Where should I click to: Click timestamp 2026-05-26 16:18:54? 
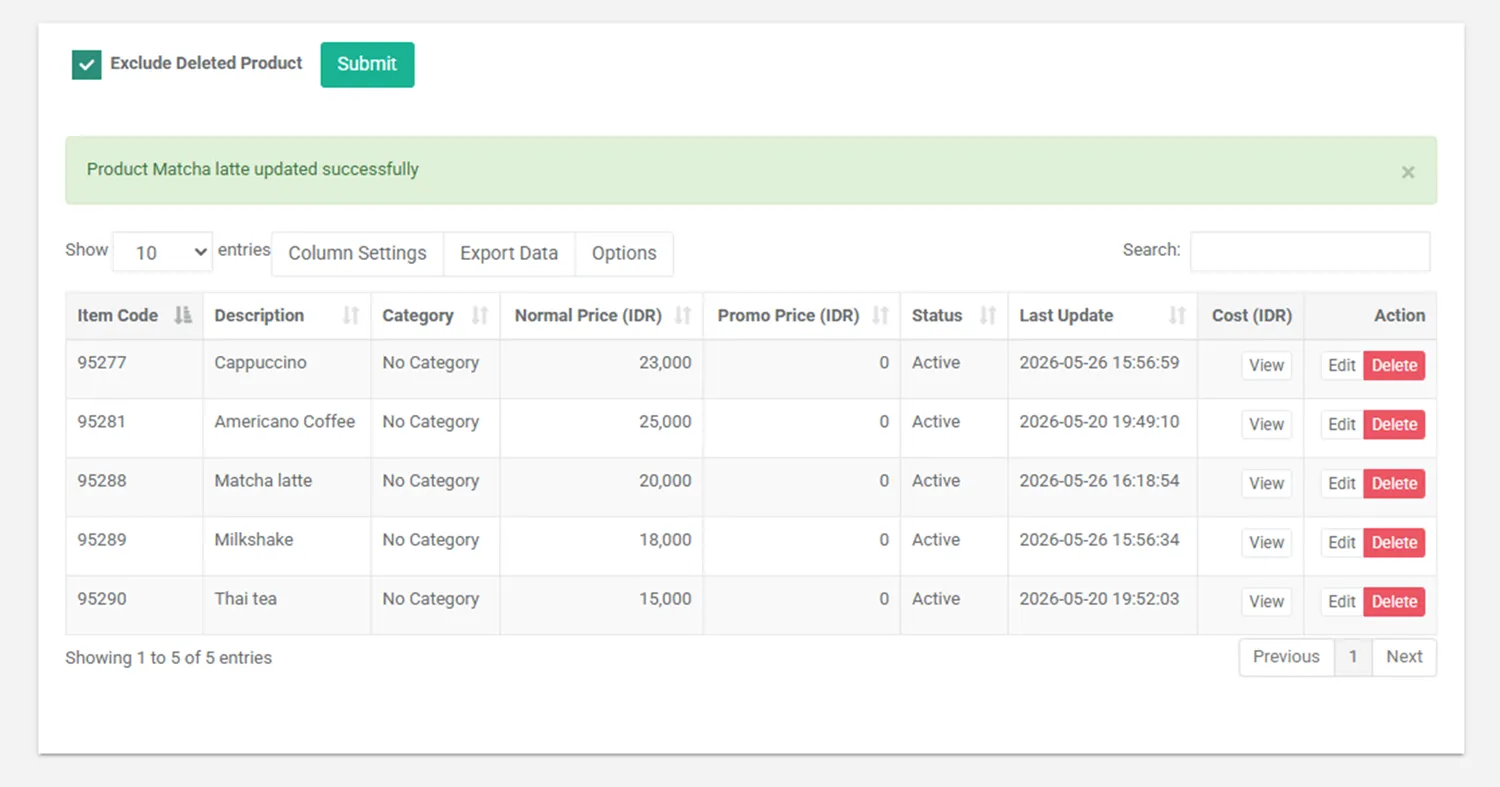pyautogui.click(x=1099, y=481)
